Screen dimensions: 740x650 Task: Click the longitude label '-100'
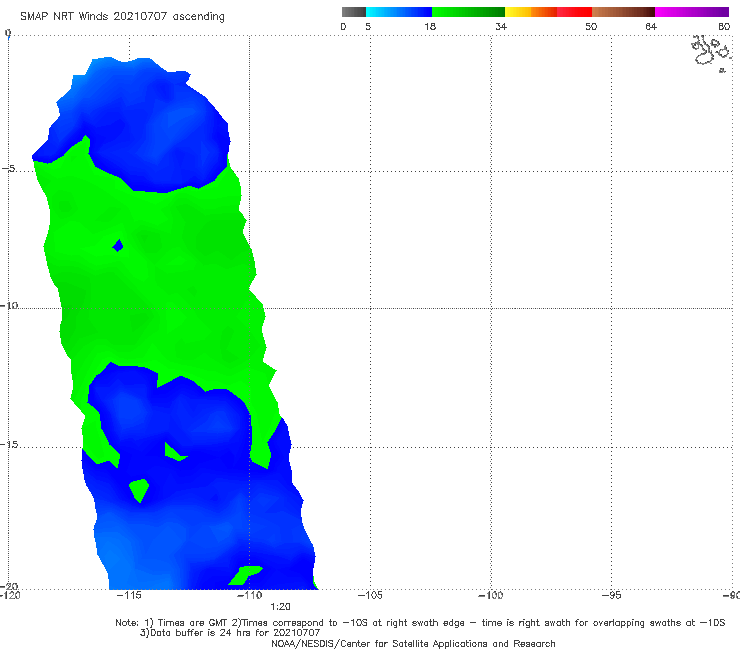[491, 595]
